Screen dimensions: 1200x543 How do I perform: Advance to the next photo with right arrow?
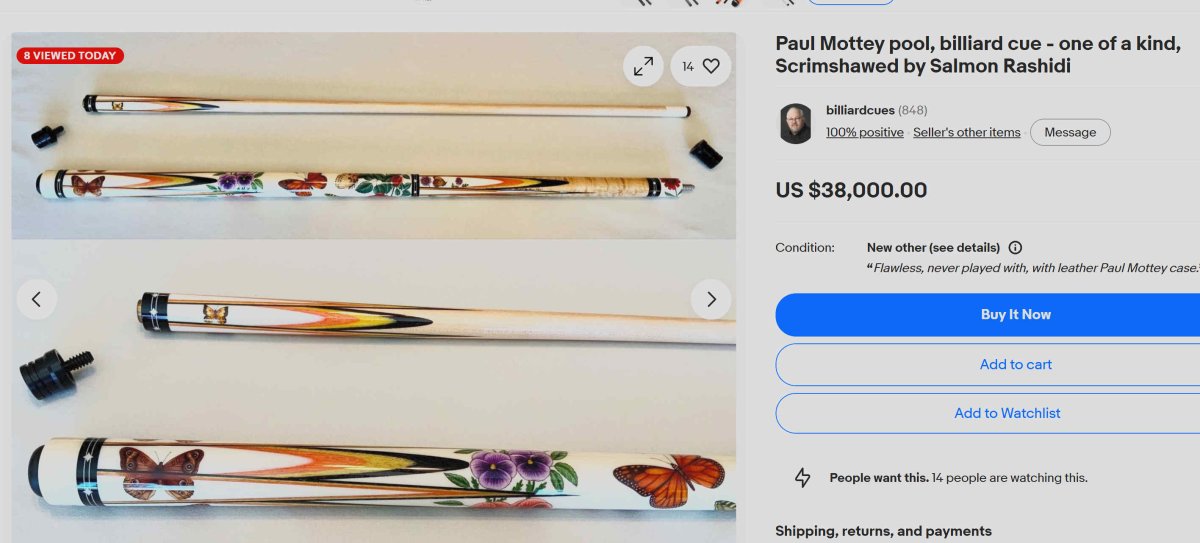711,299
